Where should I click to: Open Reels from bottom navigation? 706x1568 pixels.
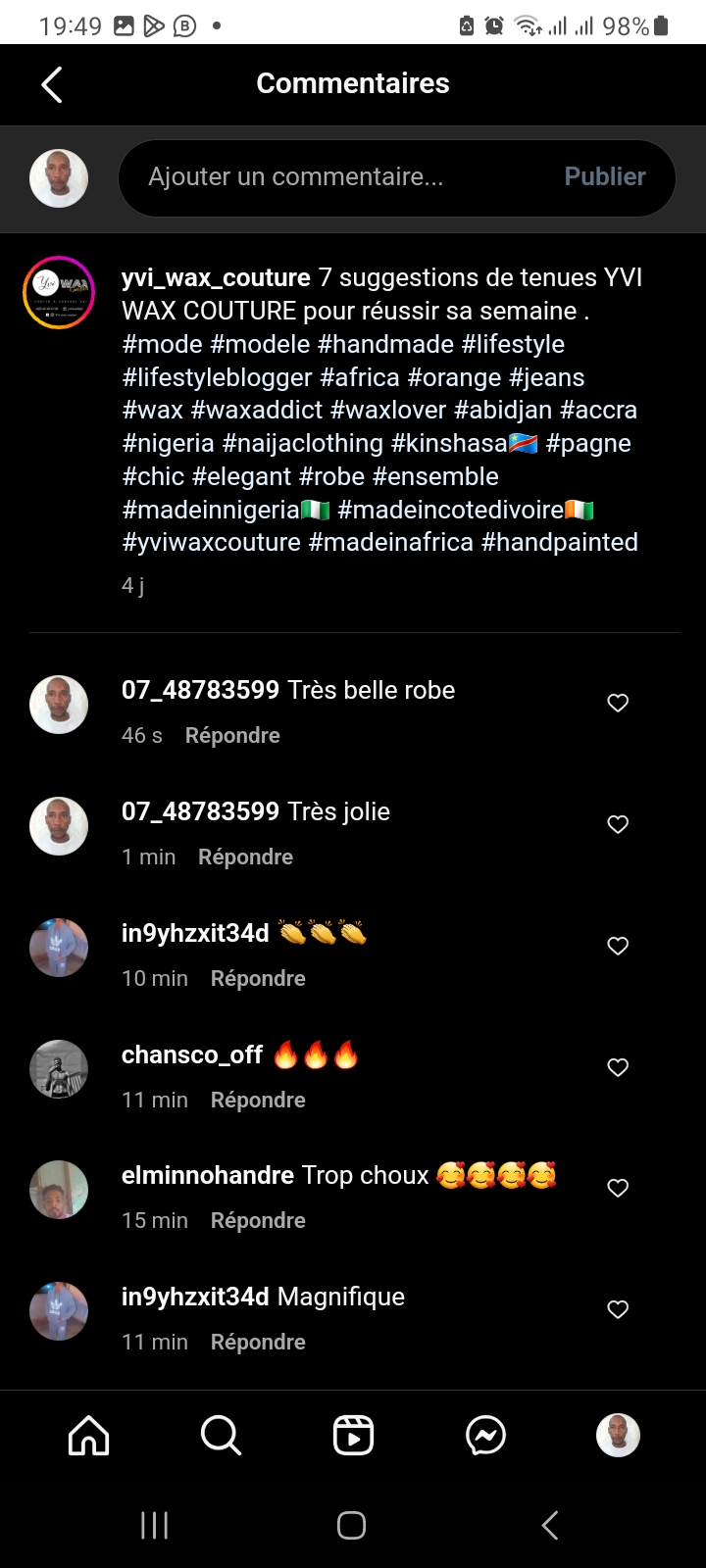click(353, 1436)
